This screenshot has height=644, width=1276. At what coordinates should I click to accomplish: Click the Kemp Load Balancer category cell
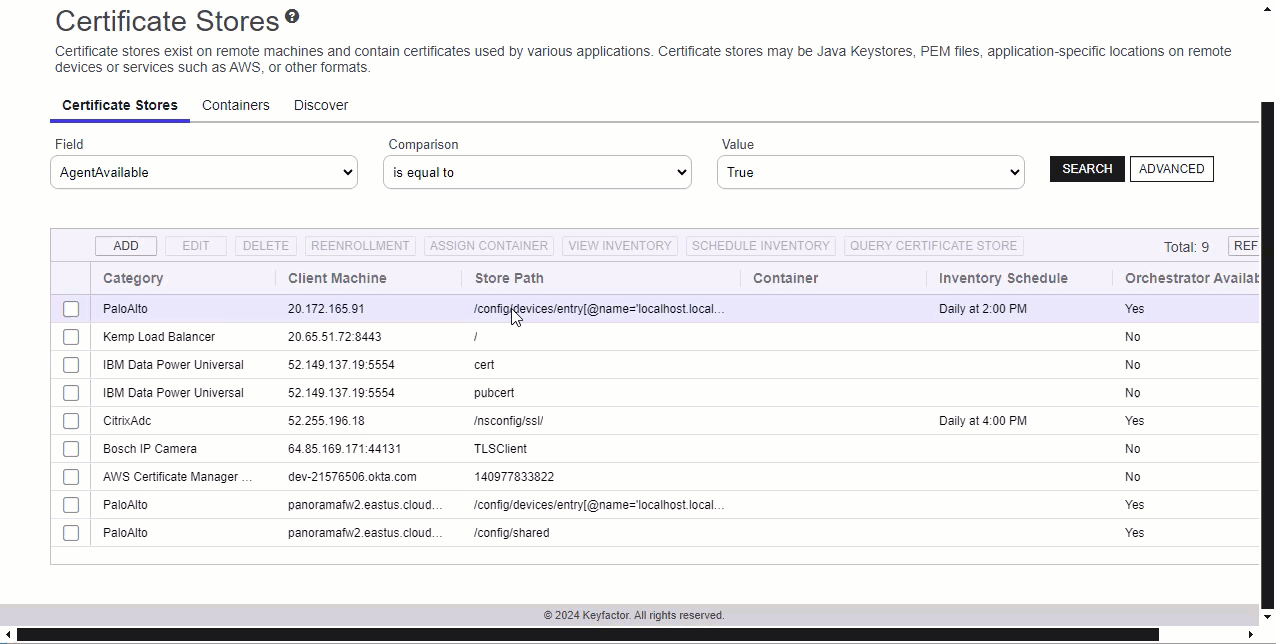tap(159, 337)
